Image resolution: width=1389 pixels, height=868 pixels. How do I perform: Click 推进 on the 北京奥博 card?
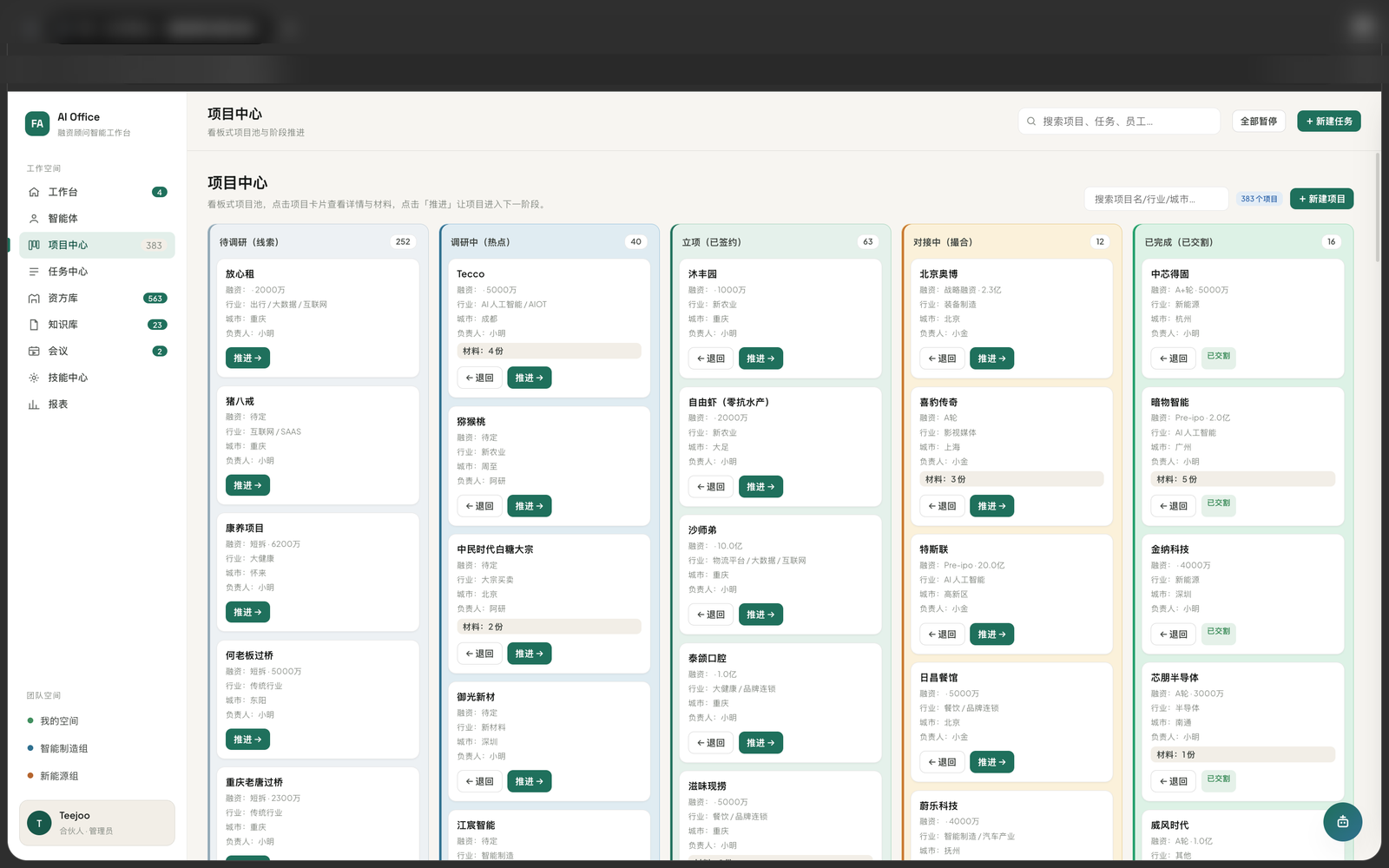pyautogui.click(x=992, y=358)
